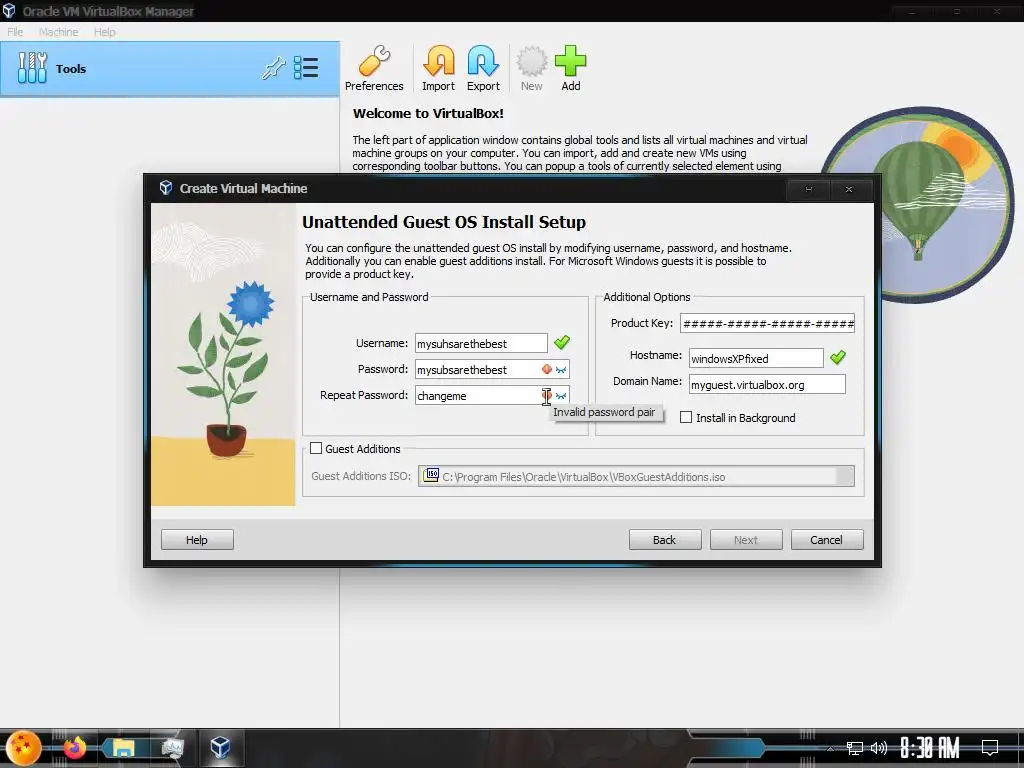This screenshot has width=1024, height=768.
Task: Click the help button in dialog title bar
Action: [x=808, y=189]
